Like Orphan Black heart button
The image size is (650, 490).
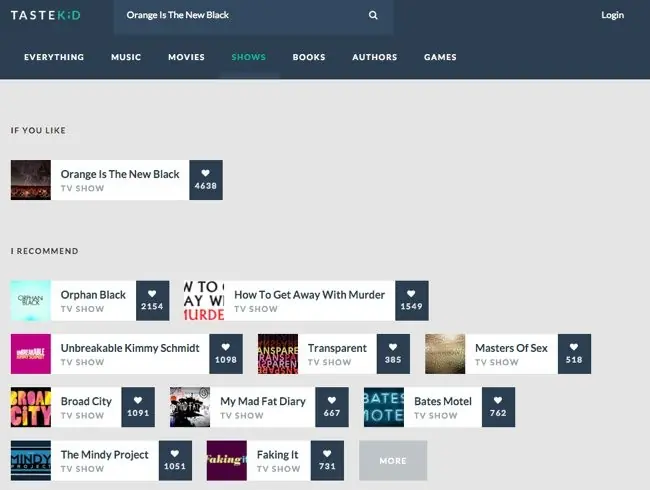[x=153, y=301]
